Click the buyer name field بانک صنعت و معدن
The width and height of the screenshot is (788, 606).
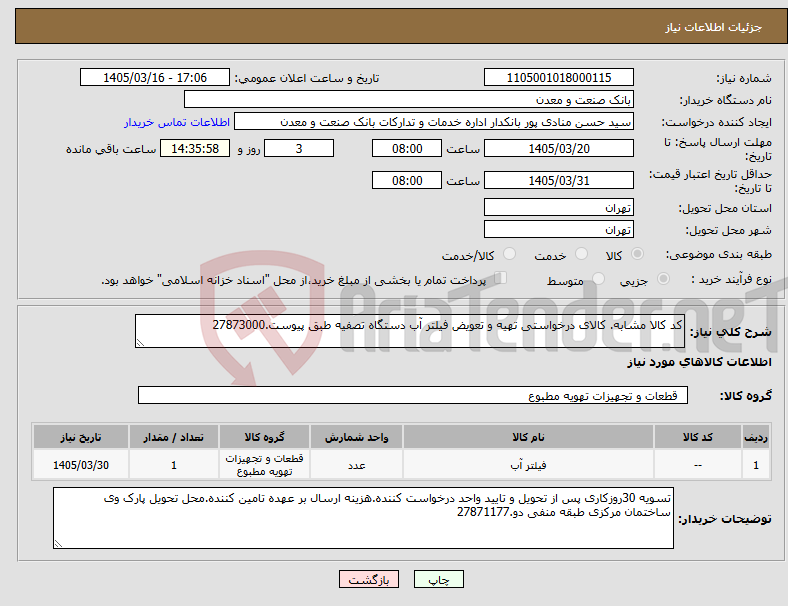[x=409, y=99]
